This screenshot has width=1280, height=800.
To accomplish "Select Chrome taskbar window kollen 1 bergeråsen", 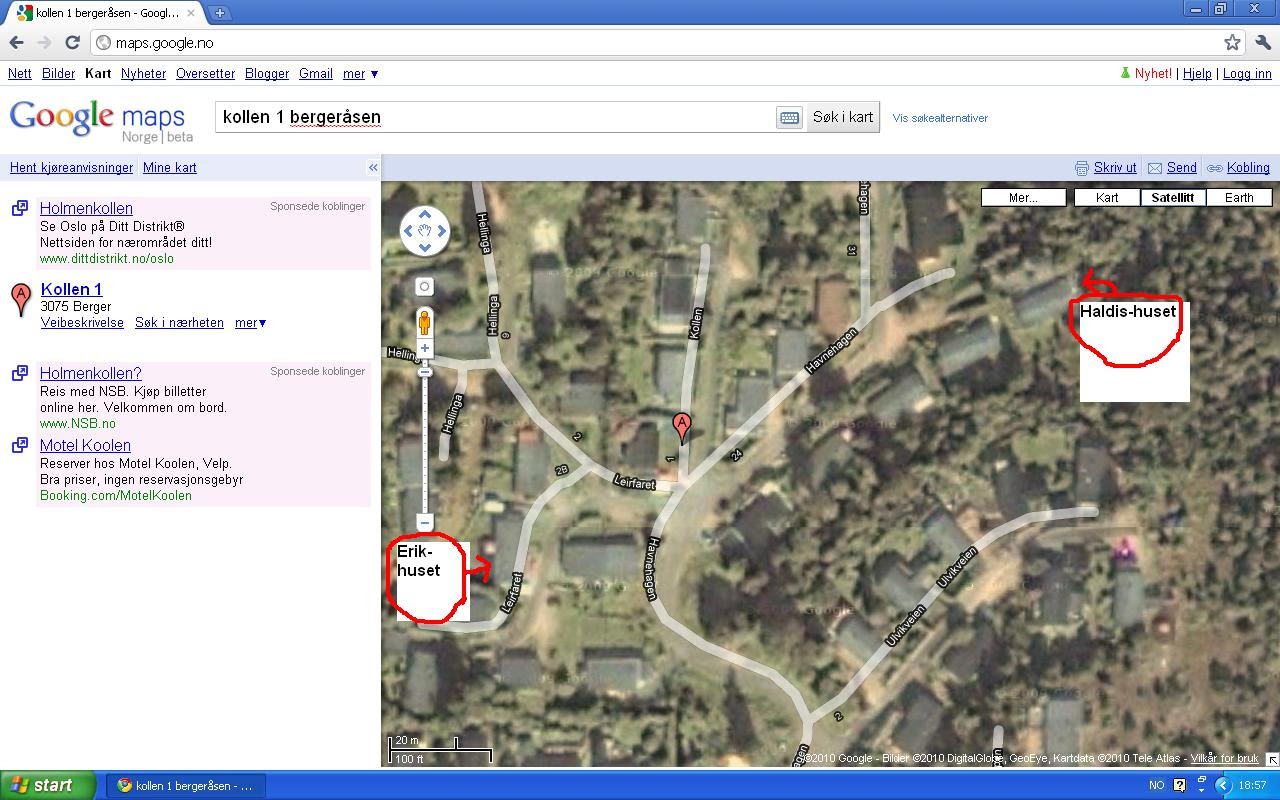I will pos(185,786).
